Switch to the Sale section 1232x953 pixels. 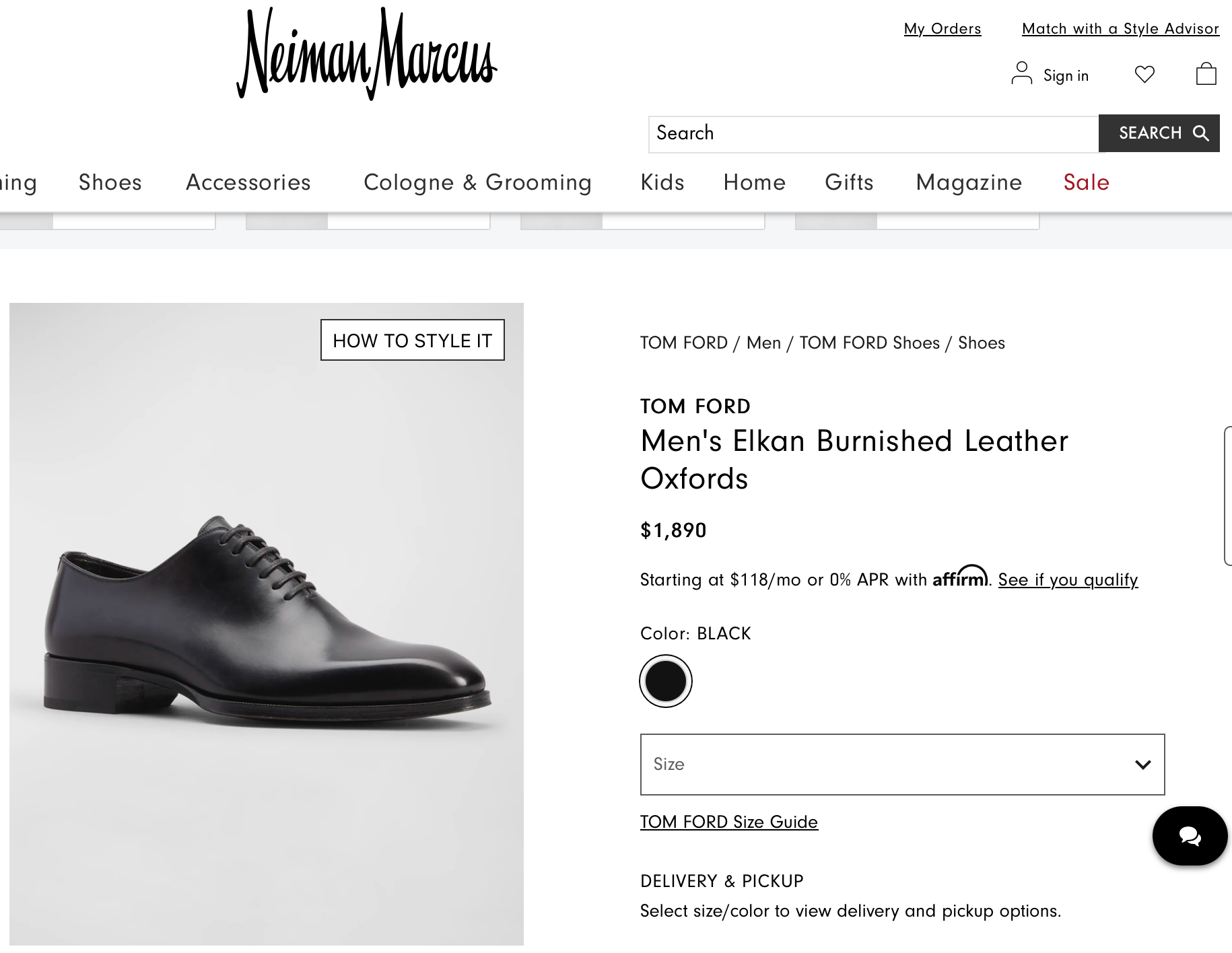coord(1085,182)
